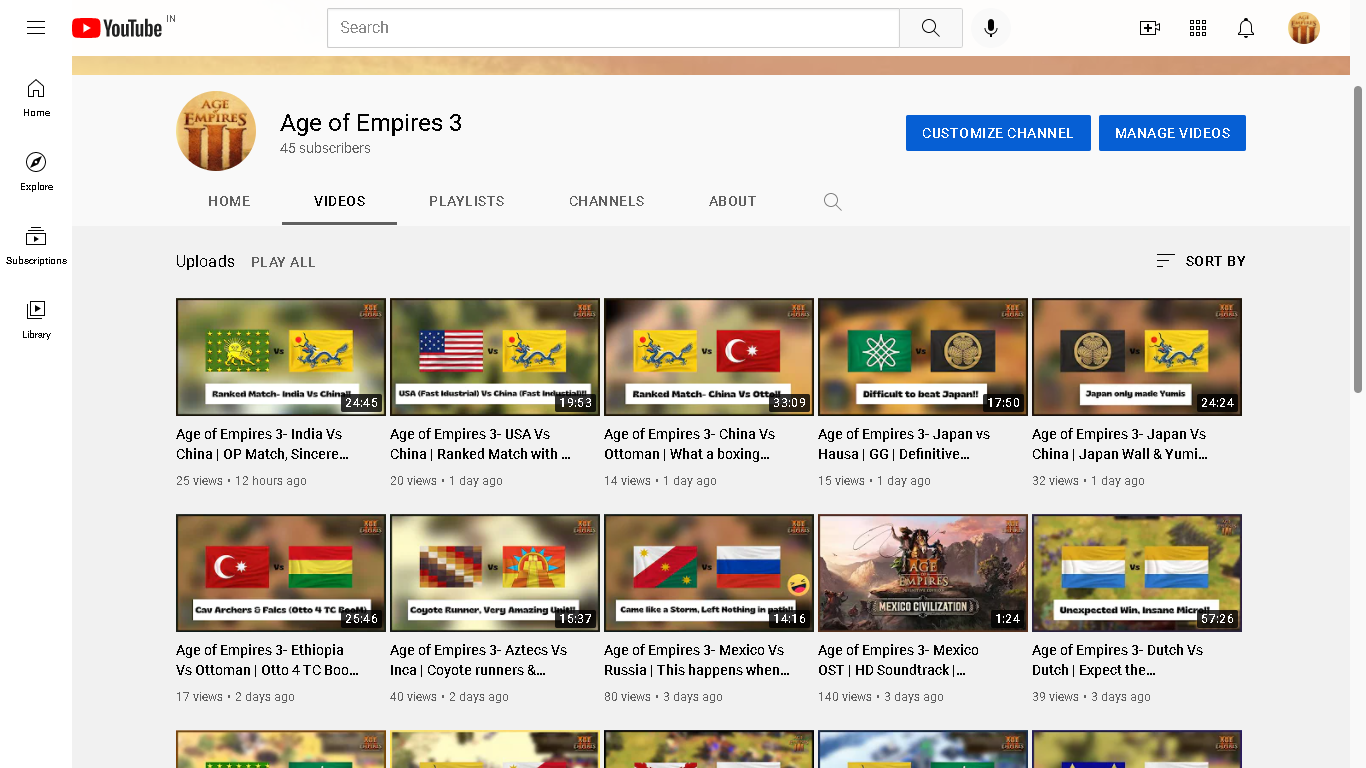This screenshot has height=768, width=1366.
Task: Click '140 views • 3 days ago' text
Action: coord(881,697)
